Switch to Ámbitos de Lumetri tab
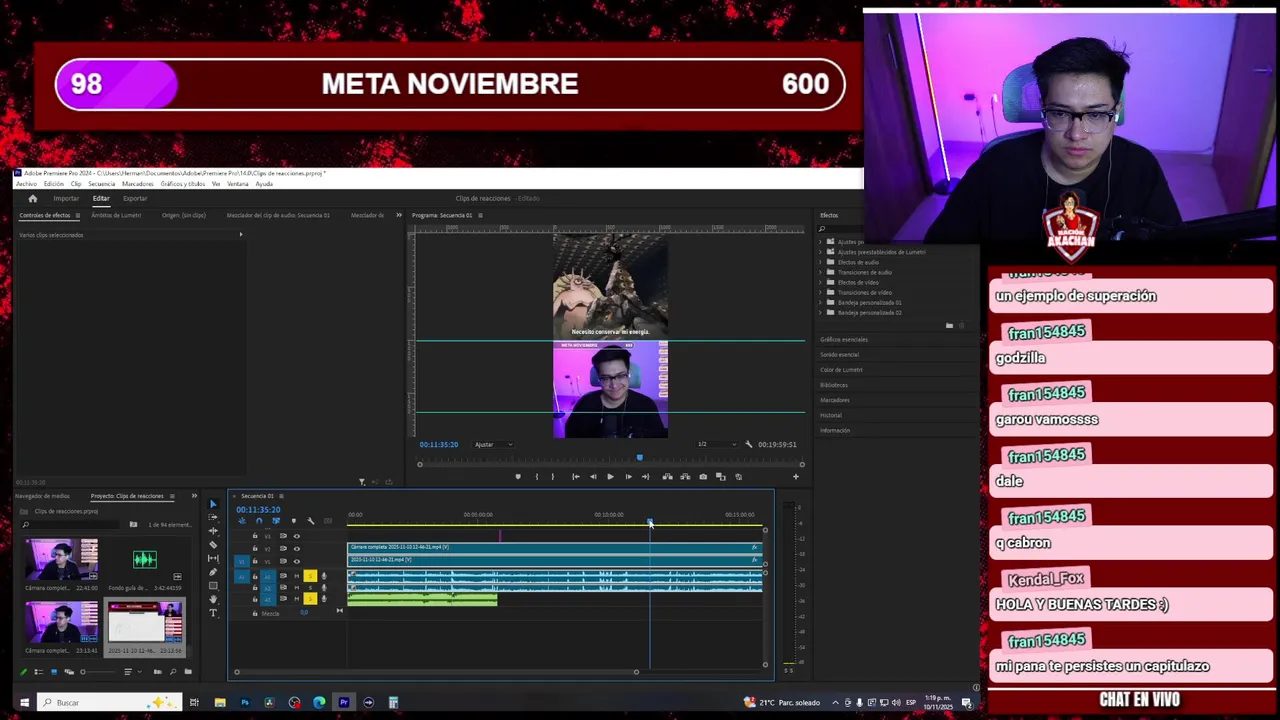The image size is (1280, 720). [x=116, y=215]
